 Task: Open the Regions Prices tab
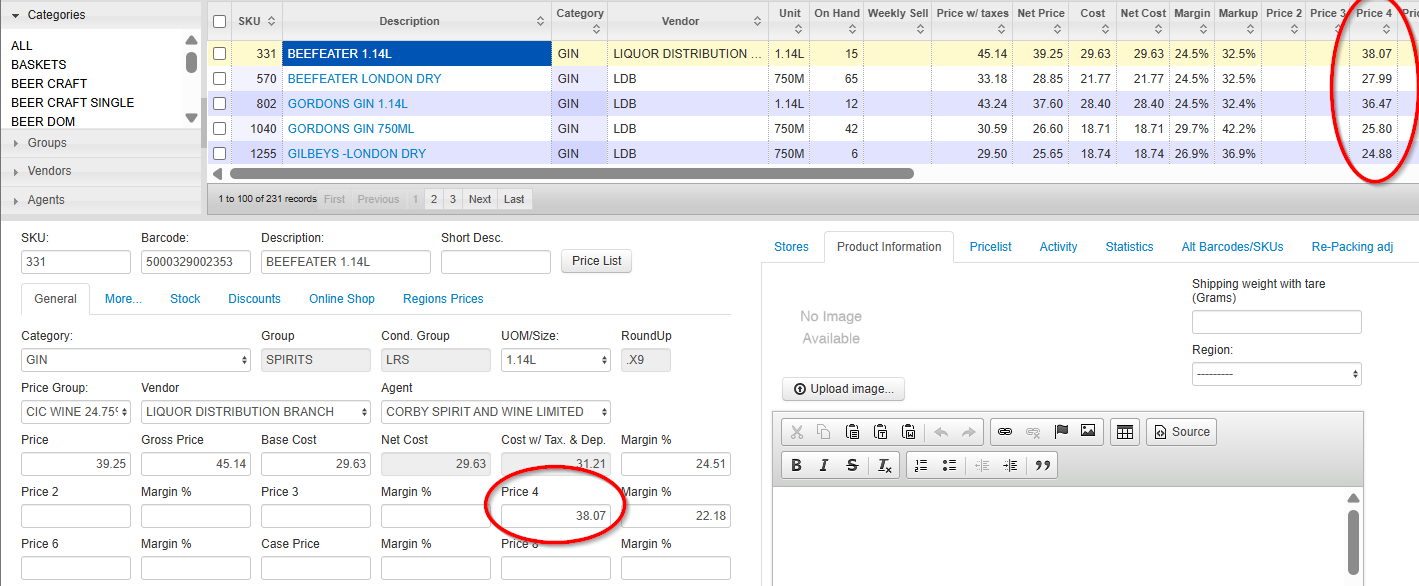click(443, 299)
